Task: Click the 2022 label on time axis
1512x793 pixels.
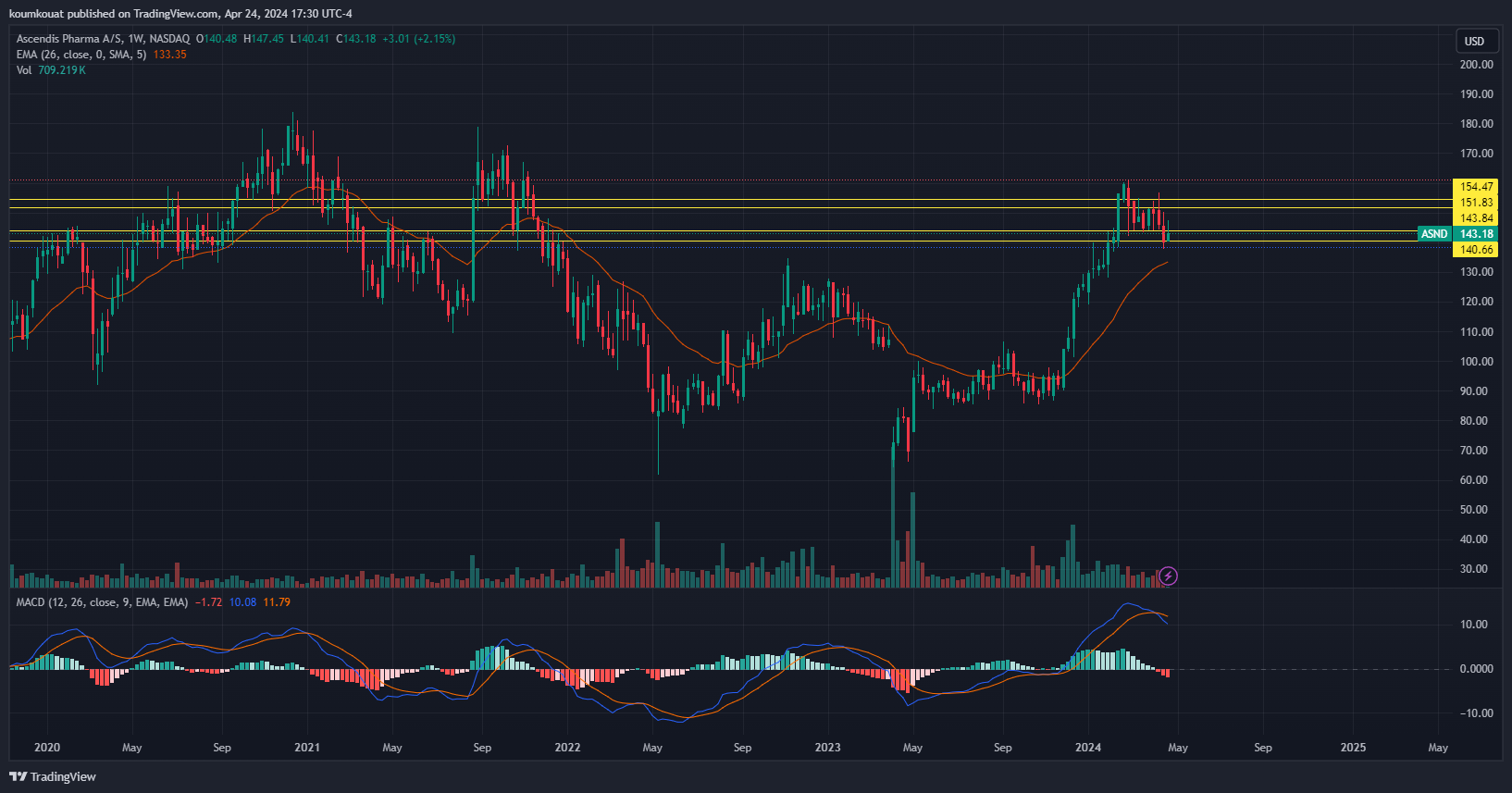Action: pyautogui.click(x=567, y=748)
